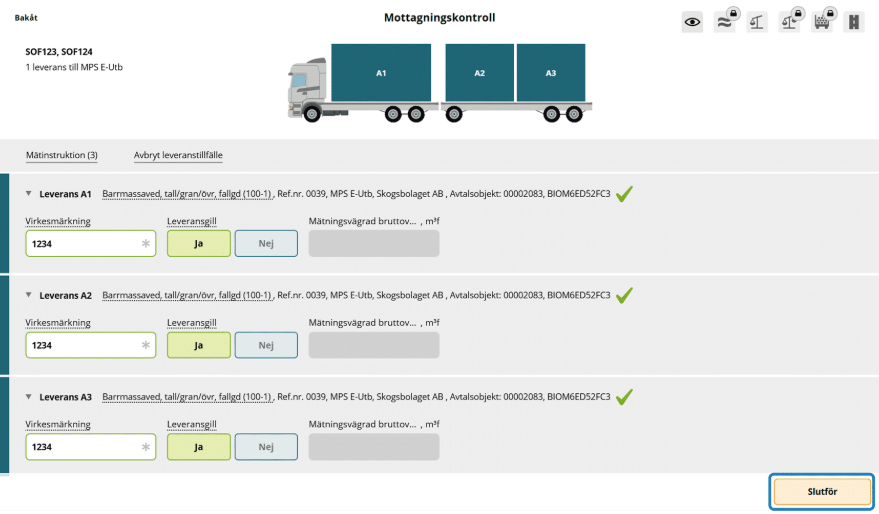
Task: Select load block A2 on the truck
Action: point(479,73)
